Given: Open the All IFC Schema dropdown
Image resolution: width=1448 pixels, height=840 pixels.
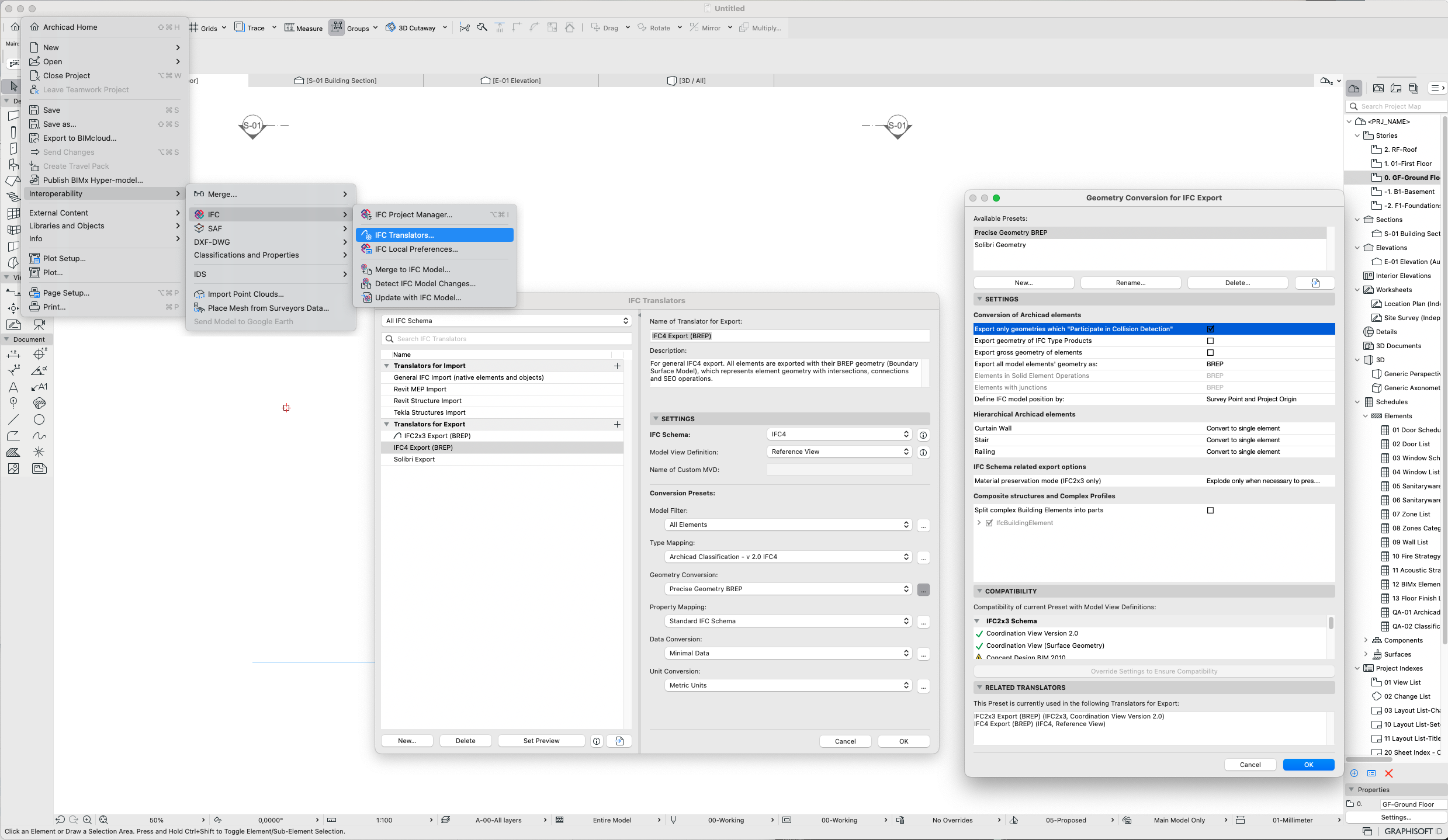Looking at the screenshot, I should pos(506,321).
